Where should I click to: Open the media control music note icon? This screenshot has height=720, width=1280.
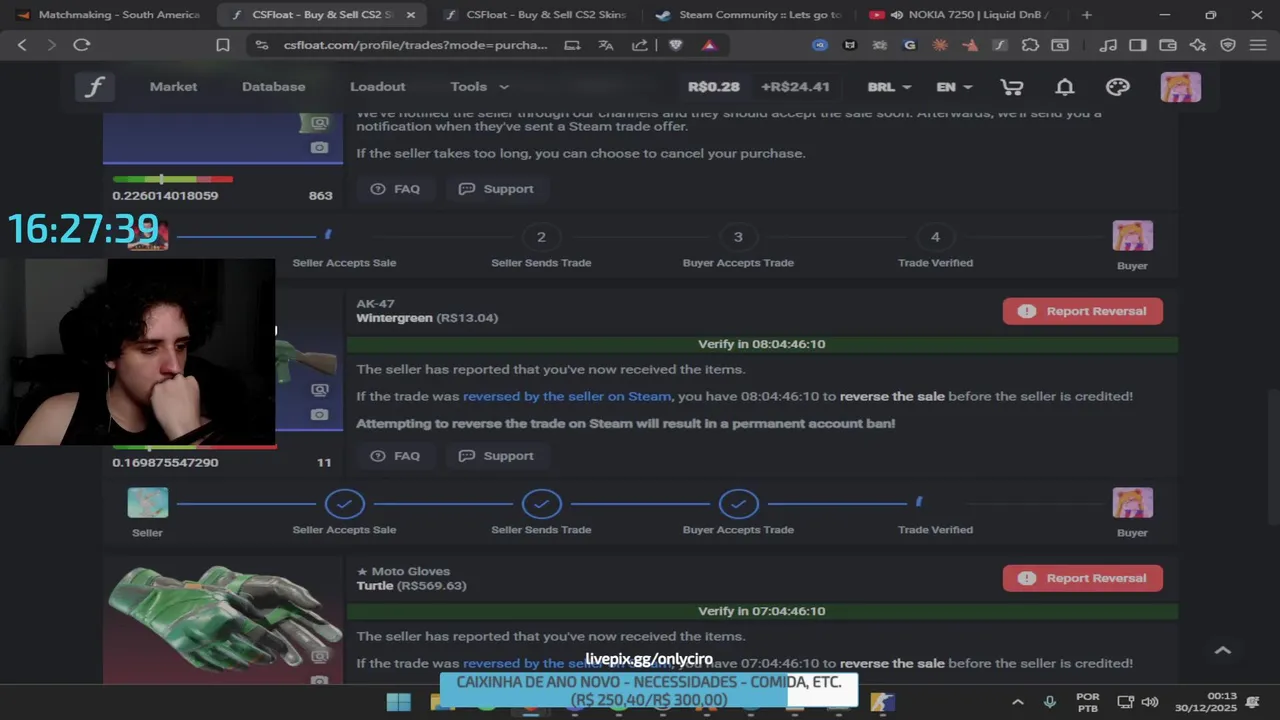tap(1107, 45)
